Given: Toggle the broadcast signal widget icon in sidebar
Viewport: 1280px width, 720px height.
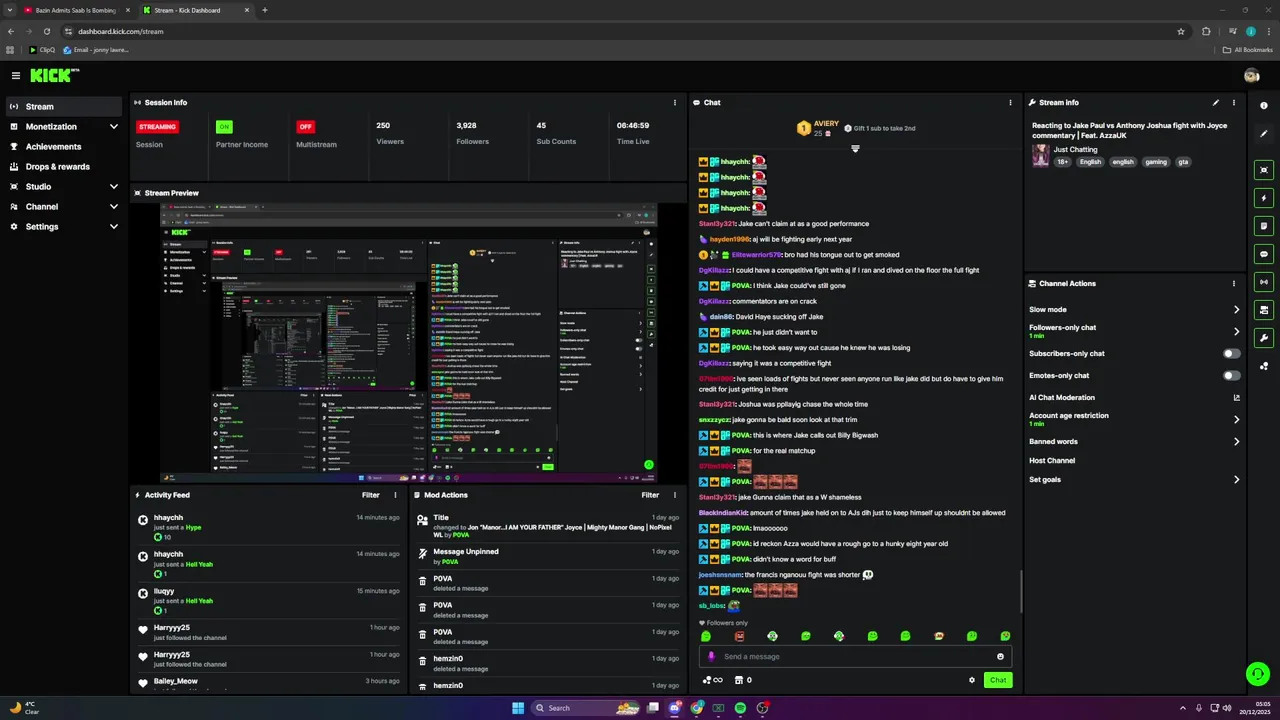Looking at the screenshot, I should point(1264,282).
